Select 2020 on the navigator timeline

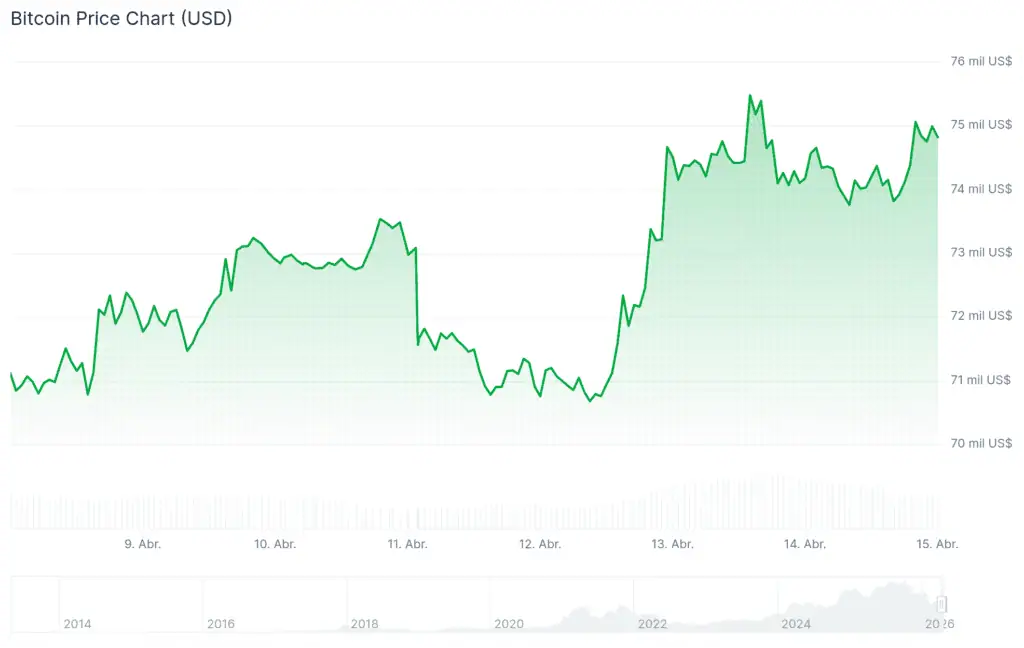(509, 624)
